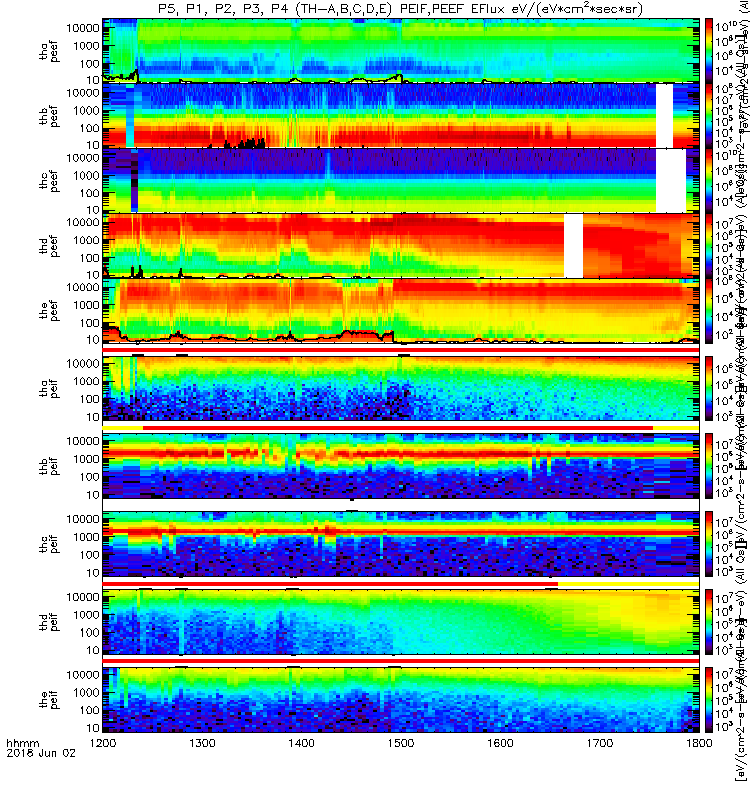Click the 10 tick label on the peif axis
This screenshot has width=750, height=800.
[93, 728]
